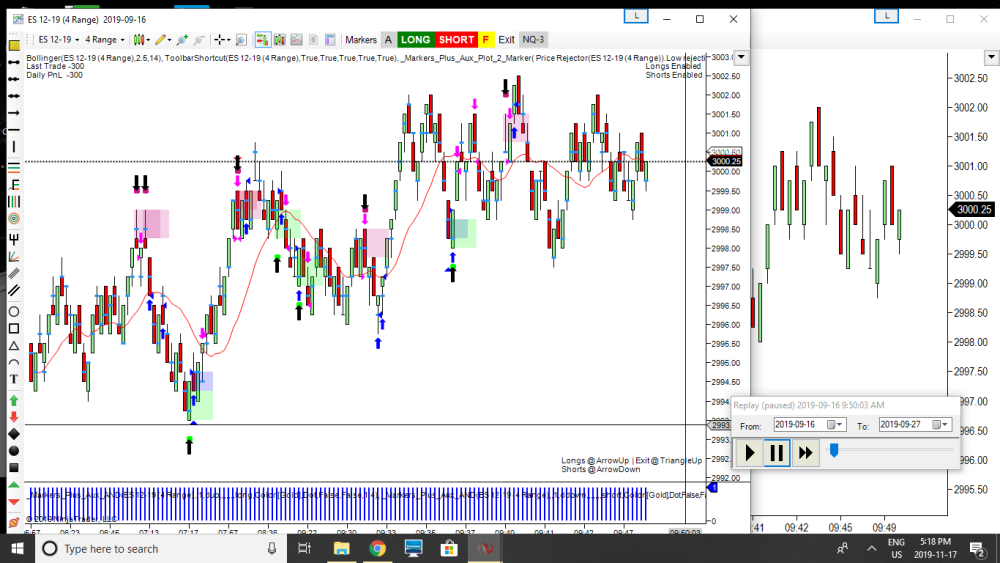This screenshot has height=563, width=1000.
Task: Open Chrome from the Windows taskbar
Action: [x=377, y=548]
